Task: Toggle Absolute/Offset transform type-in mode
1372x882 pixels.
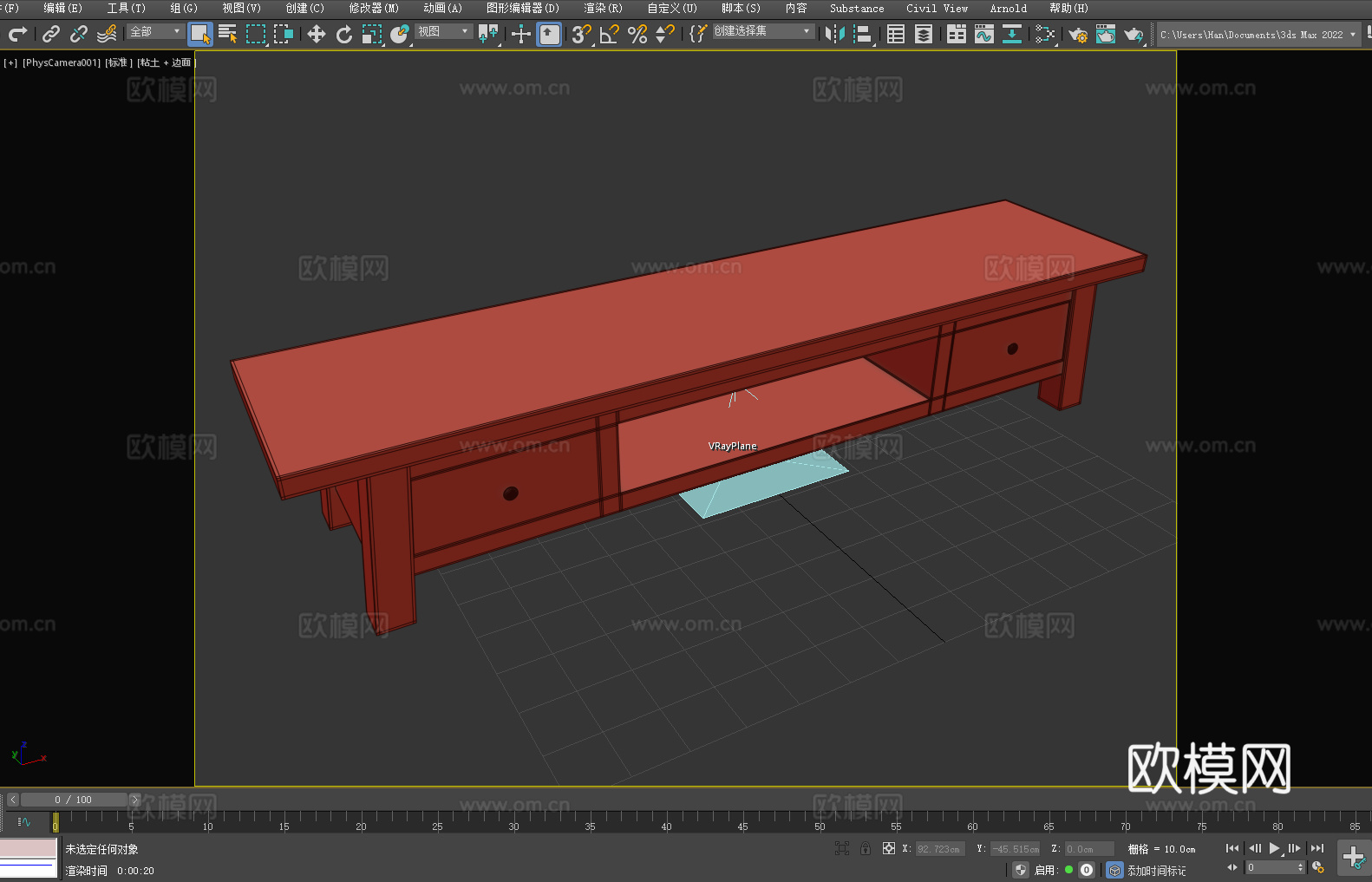Action: [x=889, y=848]
